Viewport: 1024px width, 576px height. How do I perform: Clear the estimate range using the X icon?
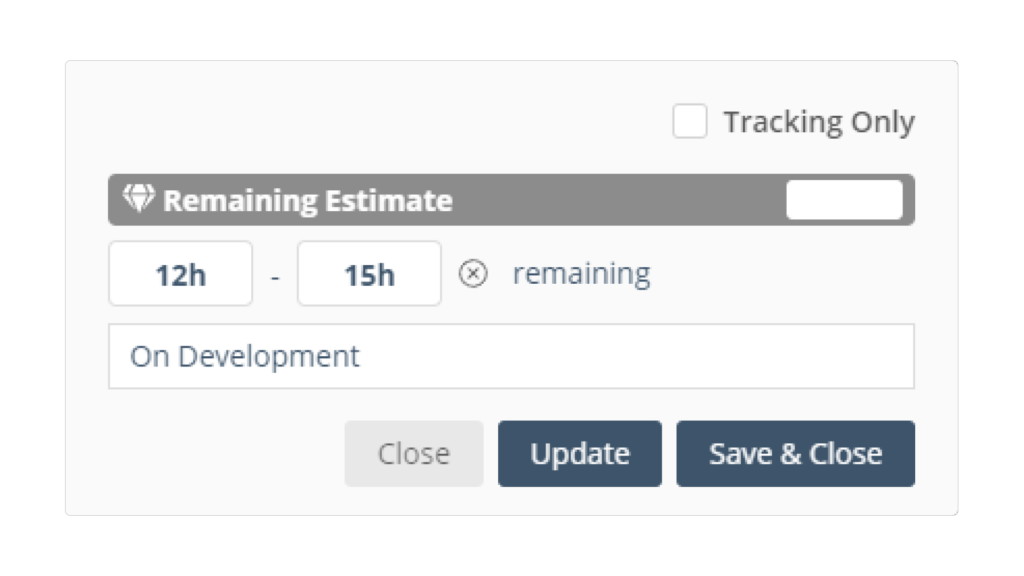(x=473, y=274)
